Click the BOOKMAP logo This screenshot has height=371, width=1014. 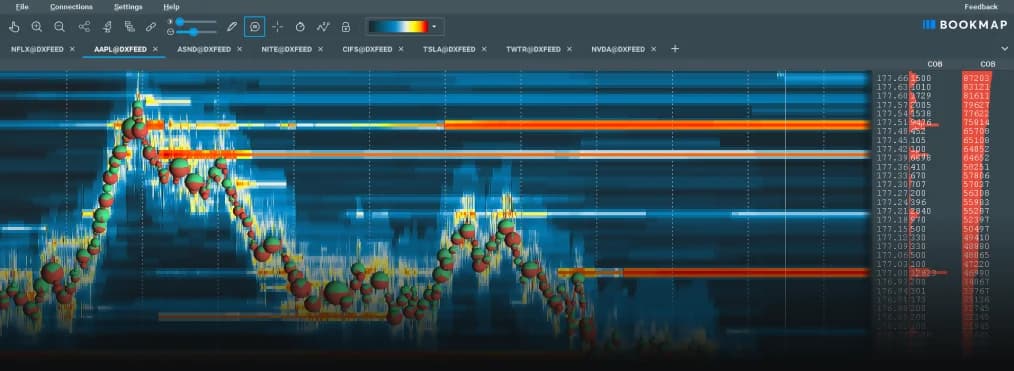[965, 25]
